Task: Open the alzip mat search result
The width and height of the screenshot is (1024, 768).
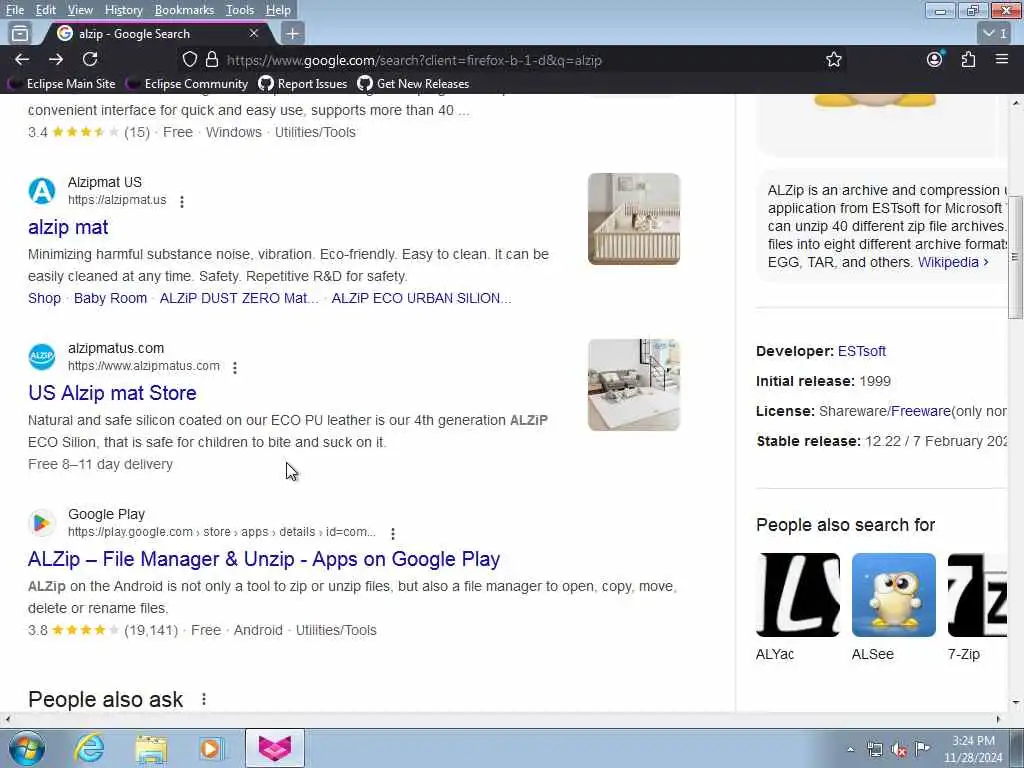Action: (68, 227)
